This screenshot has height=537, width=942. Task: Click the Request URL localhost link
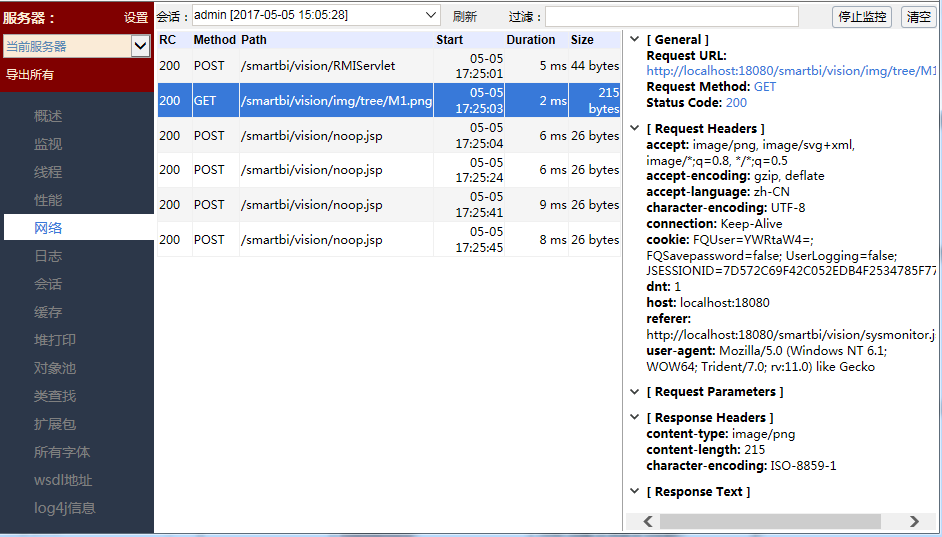(x=790, y=71)
